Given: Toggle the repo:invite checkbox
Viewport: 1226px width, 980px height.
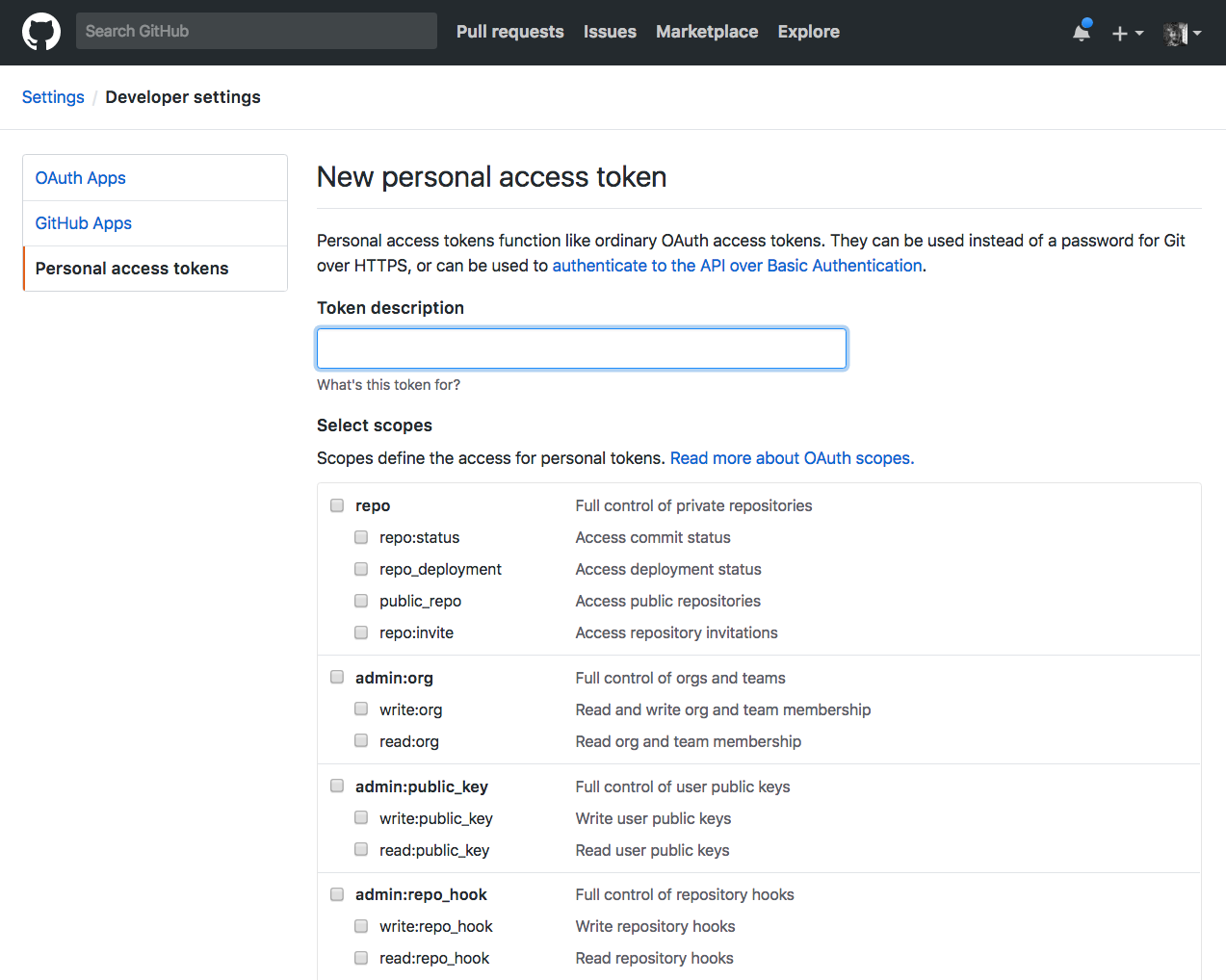Looking at the screenshot, I should coord(360,632).
